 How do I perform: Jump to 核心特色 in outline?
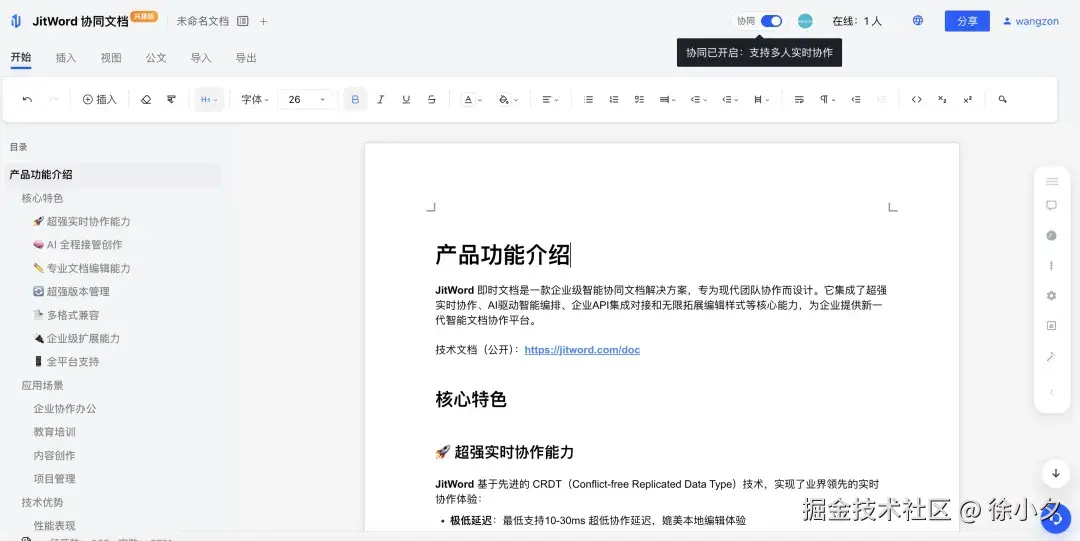42,198
